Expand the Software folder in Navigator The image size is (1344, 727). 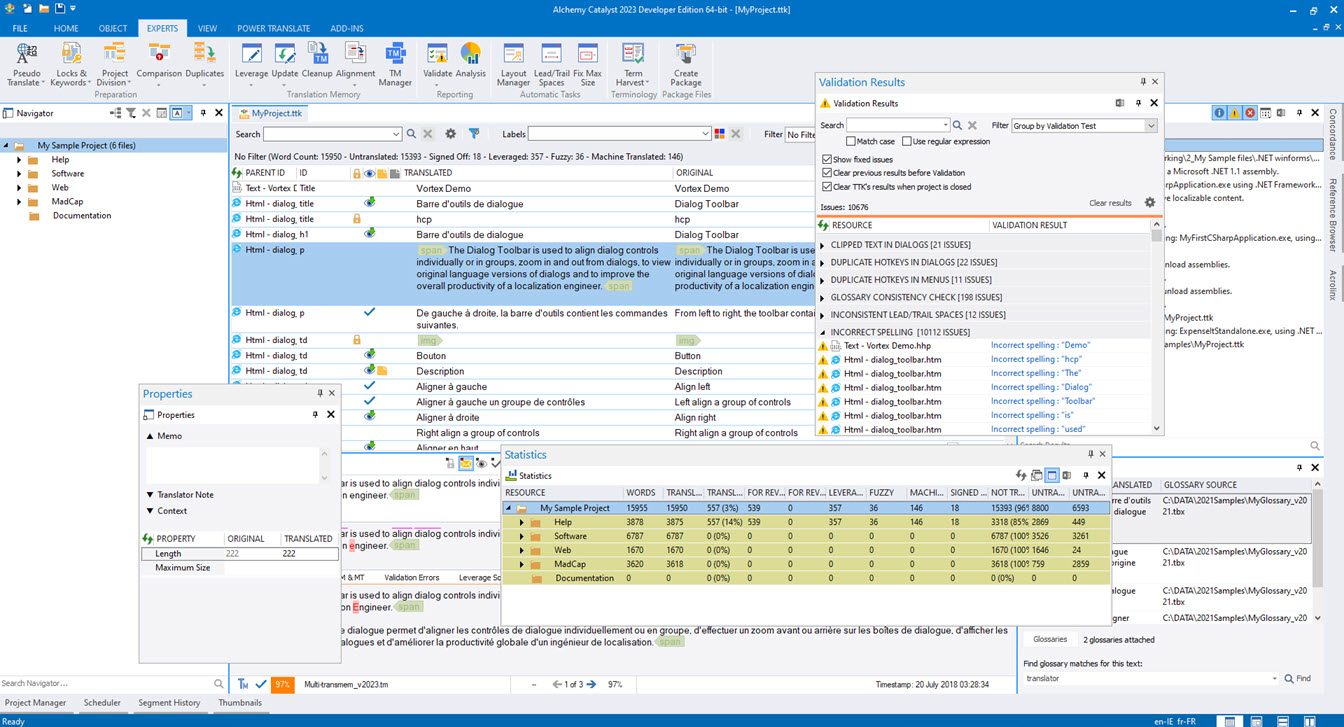(19, 174)
